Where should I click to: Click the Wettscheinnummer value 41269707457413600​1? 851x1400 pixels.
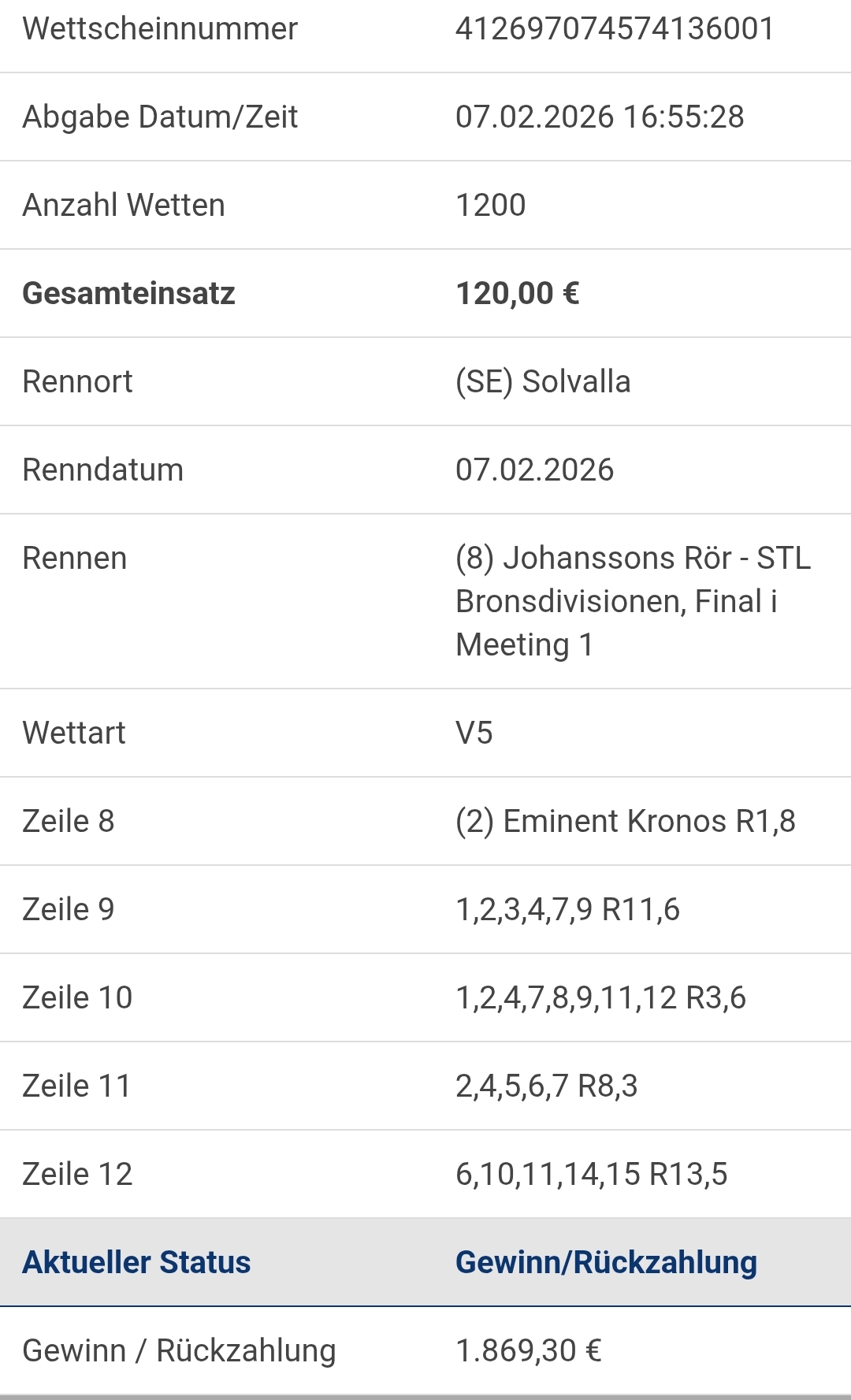[615, 29]
